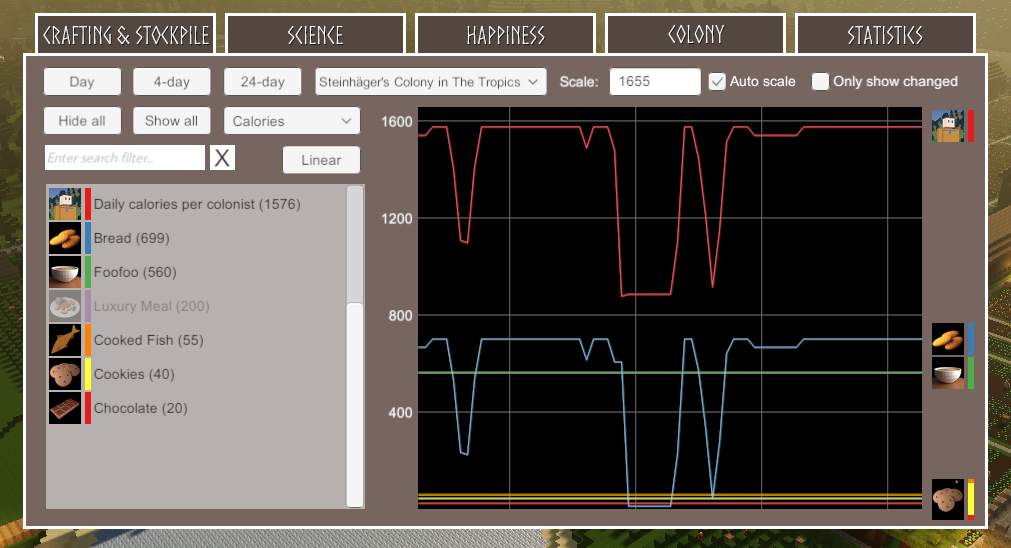The image size is (1011, 548).
Task: Toggle the Linear scale button
Action: pos(321,160)
